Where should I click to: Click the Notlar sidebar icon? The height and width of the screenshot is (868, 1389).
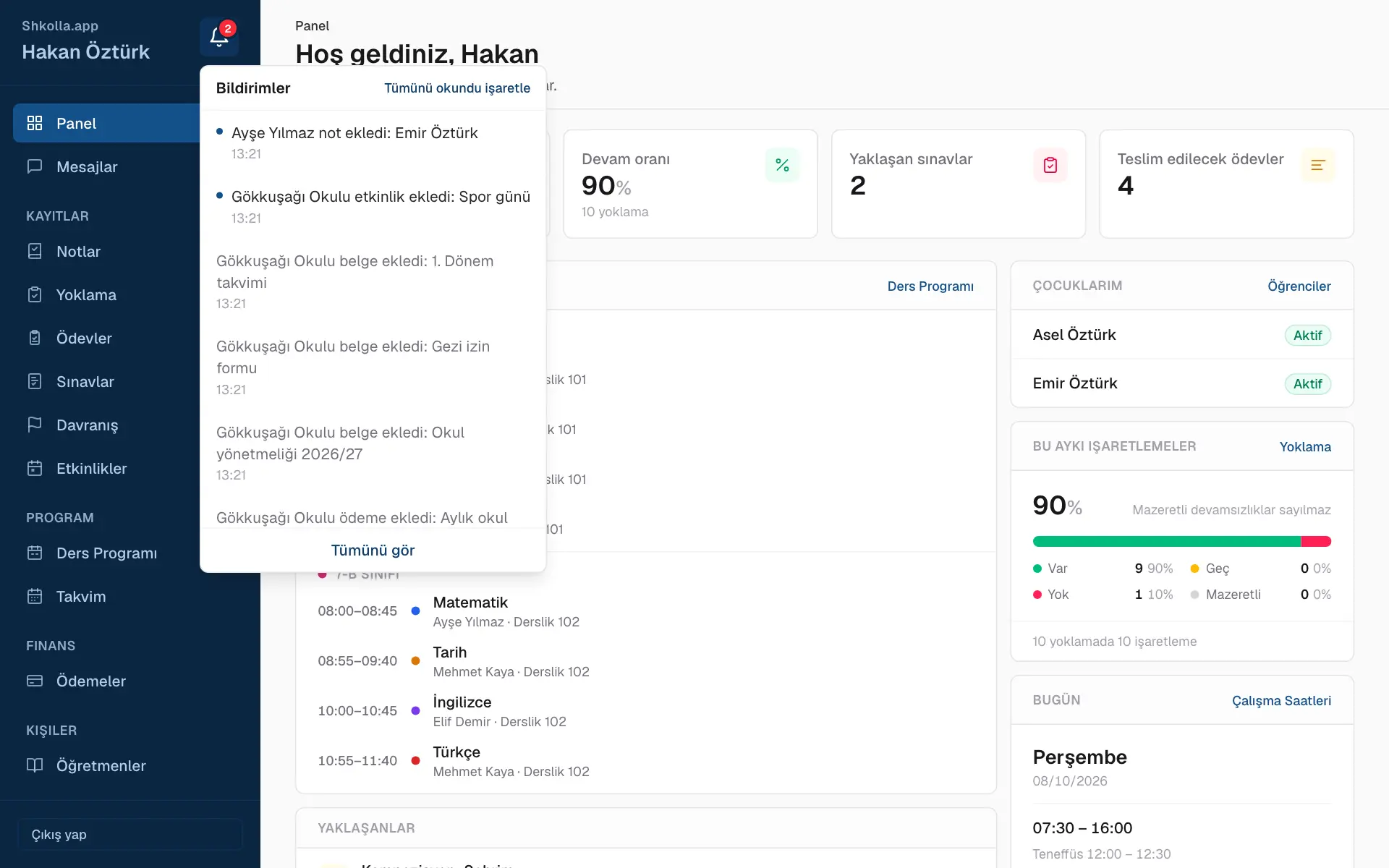point(35,251)
